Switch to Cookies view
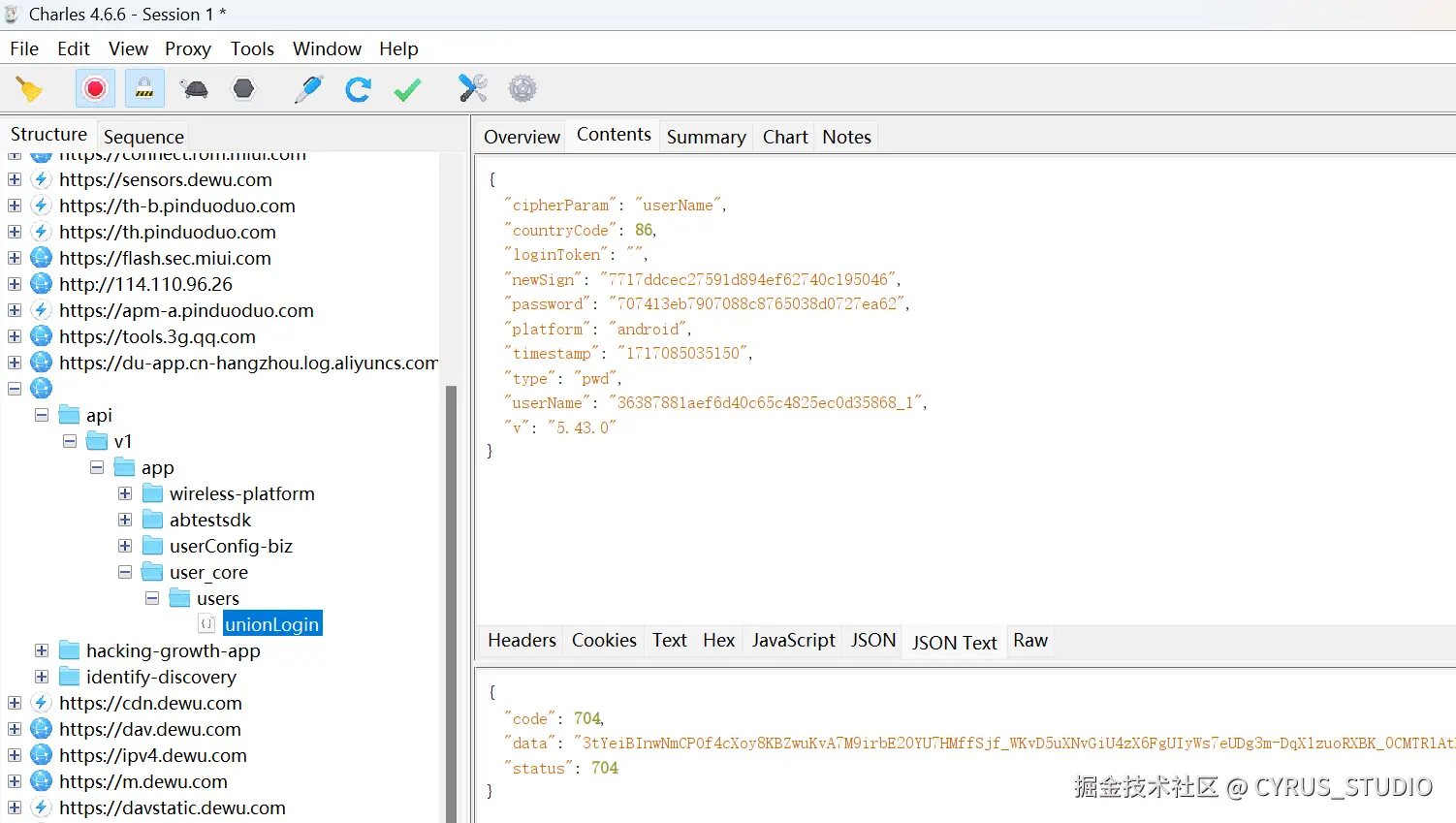1456x823 pixels. point(604,640)
